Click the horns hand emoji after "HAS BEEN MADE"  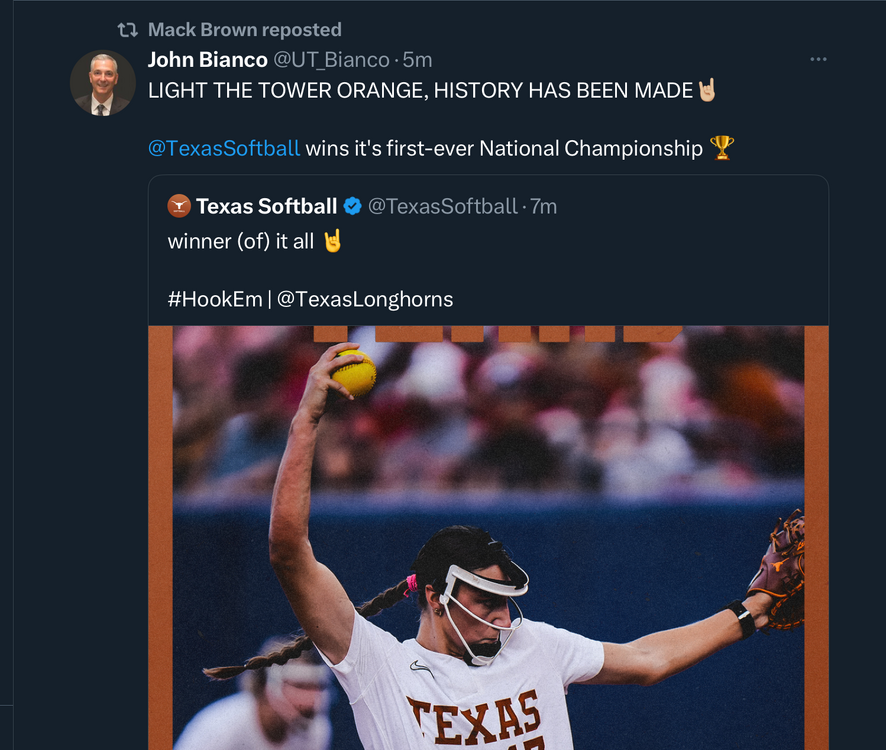coord(708,90)
